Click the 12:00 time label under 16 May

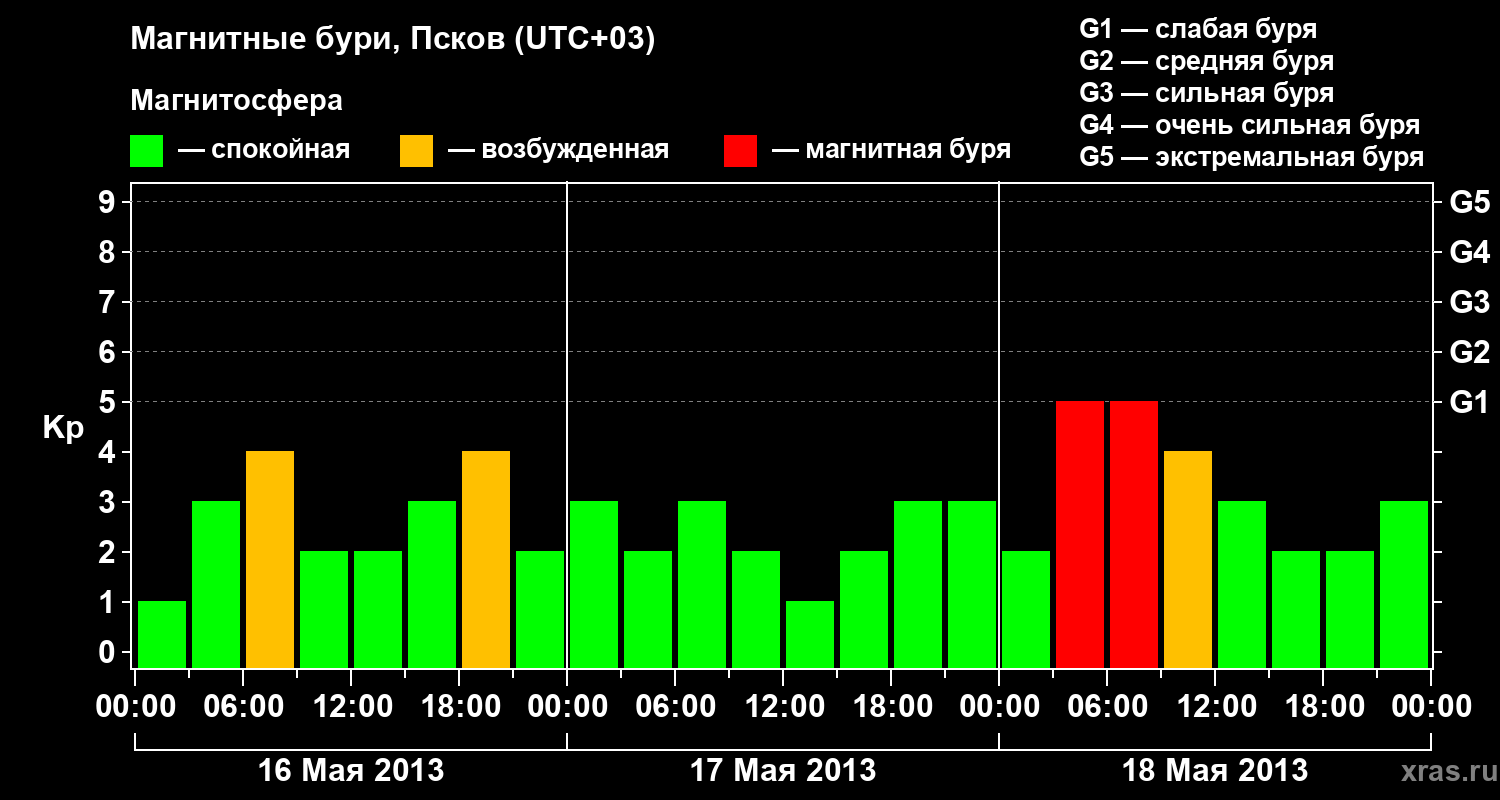(351, 707)
